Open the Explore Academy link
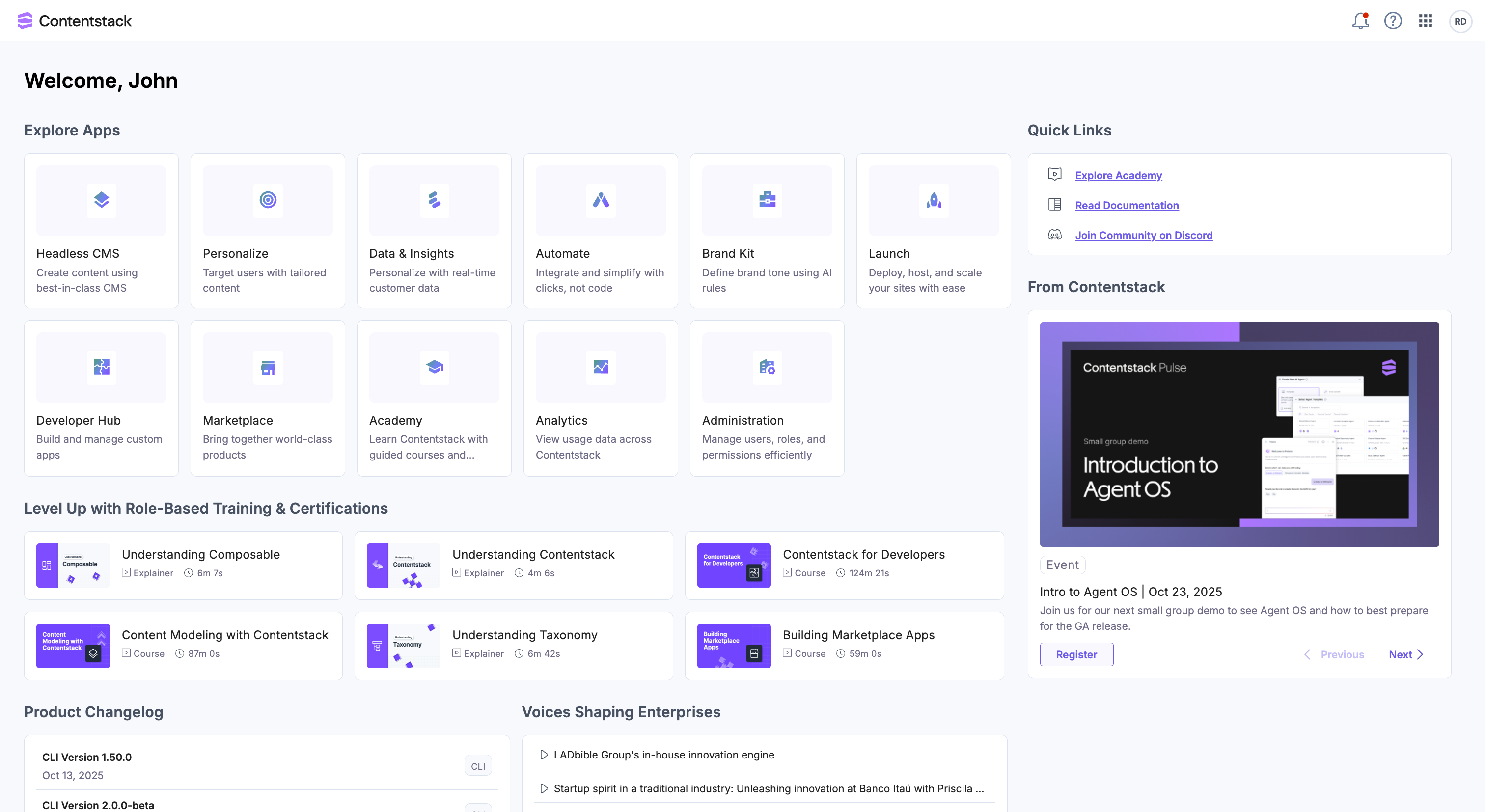The width and height of the screenshot is (1485, 812). (1118, 175)
